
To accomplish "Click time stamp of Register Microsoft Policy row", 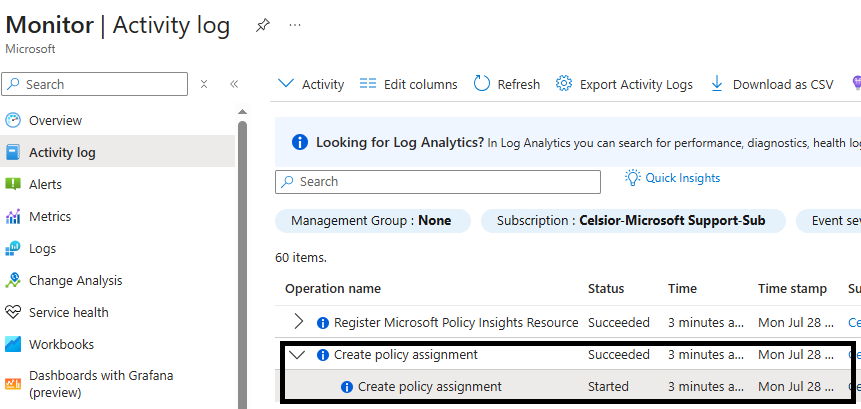I will [x=797, y=322].
